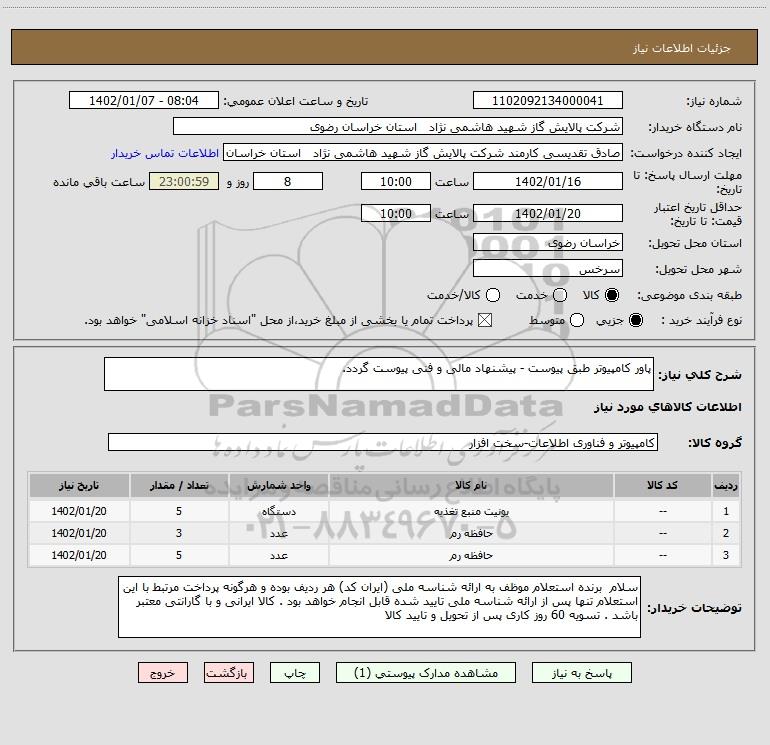The width and height of the screenshot is (770, 745).
Task: Click the اطلاعات کالاهای مورد نیاز heading
Action: coord(668,407)
